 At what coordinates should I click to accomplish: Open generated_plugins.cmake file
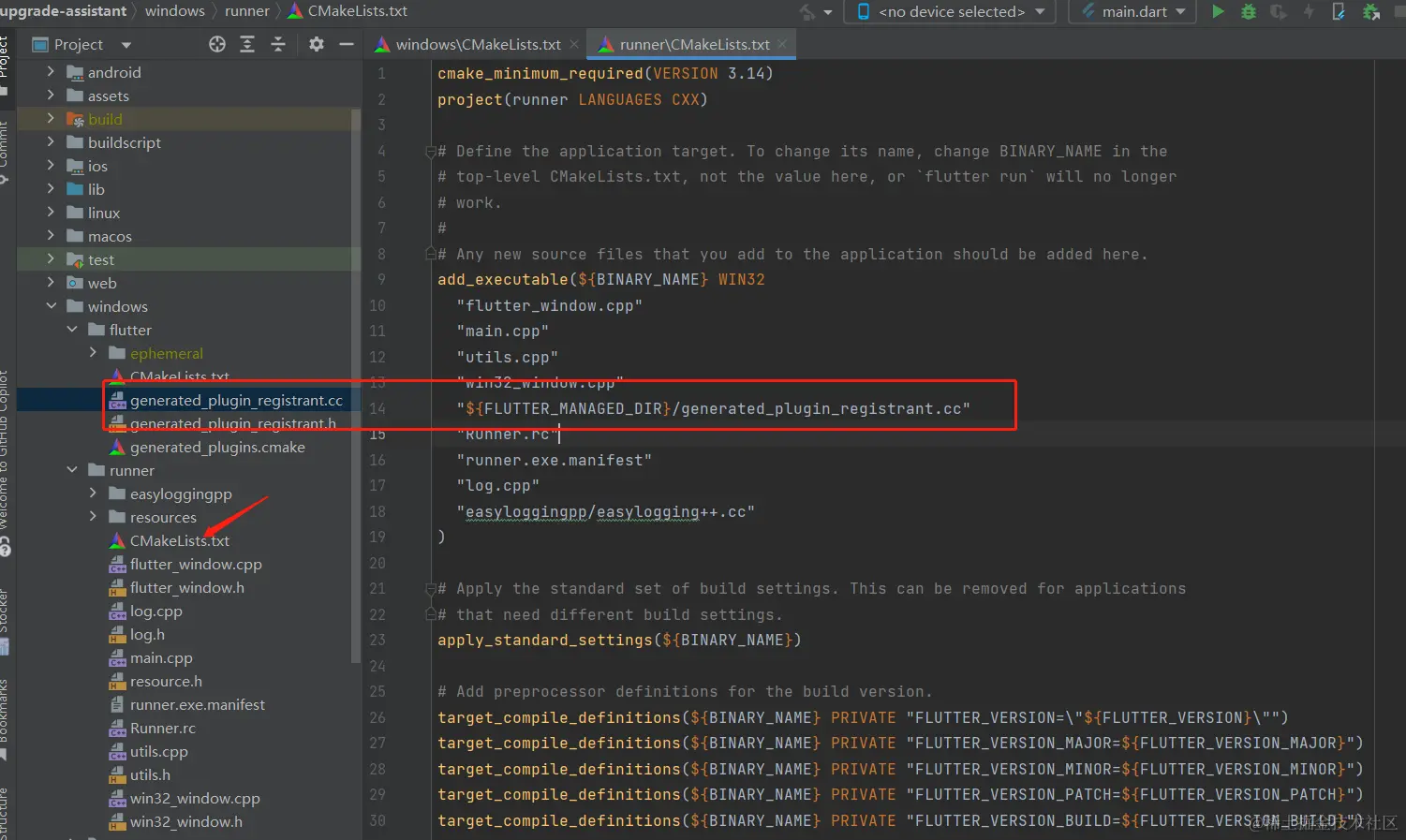(x=217, y=447)
